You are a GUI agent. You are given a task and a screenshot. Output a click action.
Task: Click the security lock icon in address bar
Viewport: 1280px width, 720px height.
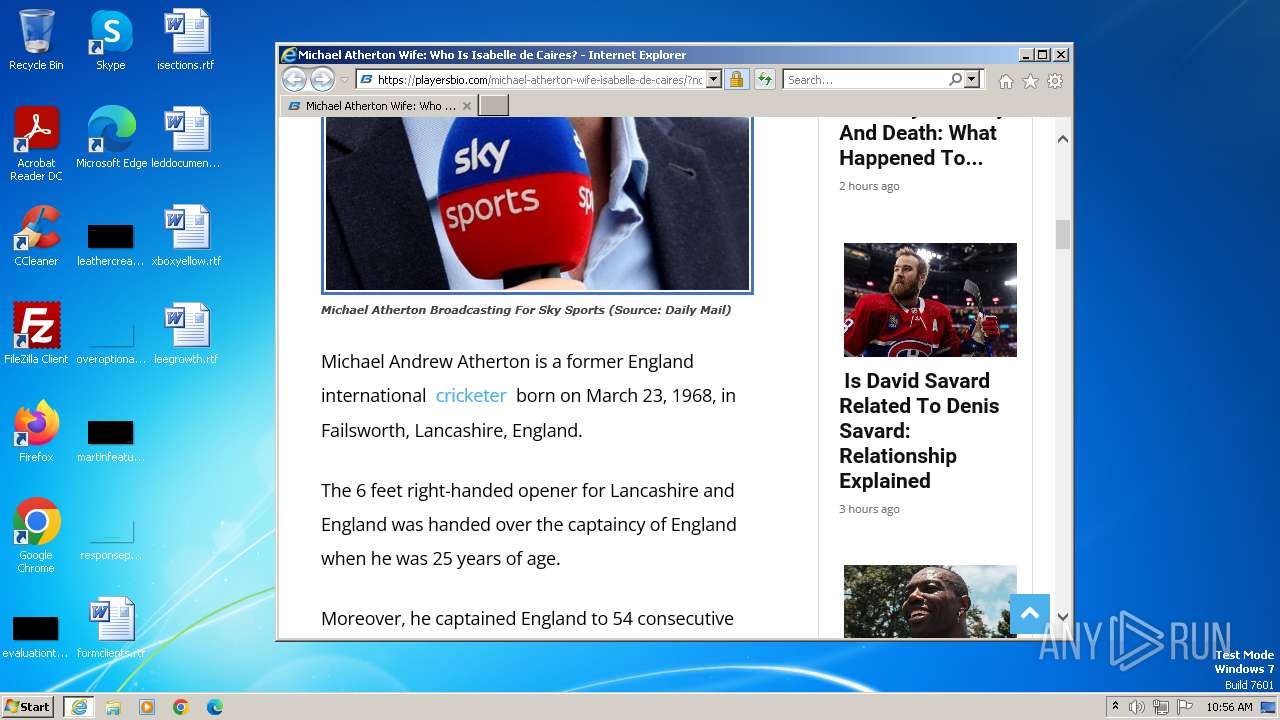pos(736,80)
